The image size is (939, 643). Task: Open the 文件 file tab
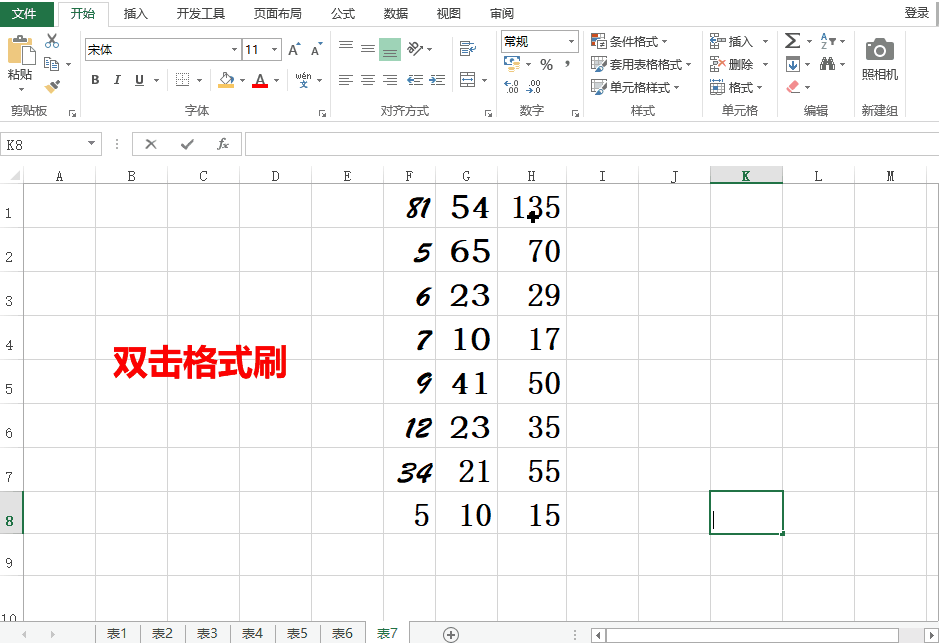point(25,14)
